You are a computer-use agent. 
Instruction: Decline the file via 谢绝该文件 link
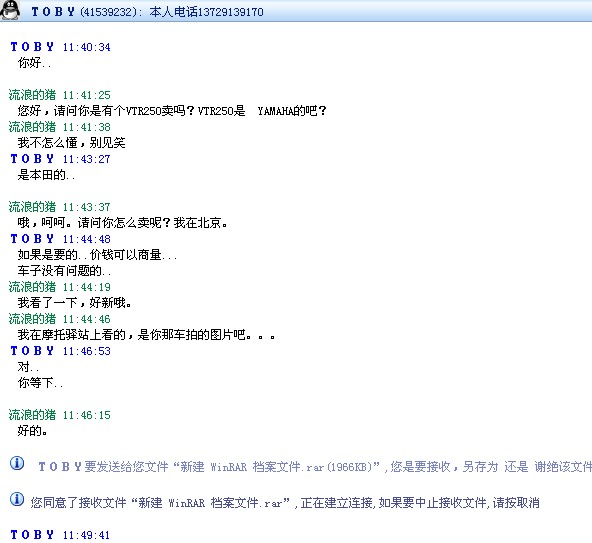click(563, 467)
